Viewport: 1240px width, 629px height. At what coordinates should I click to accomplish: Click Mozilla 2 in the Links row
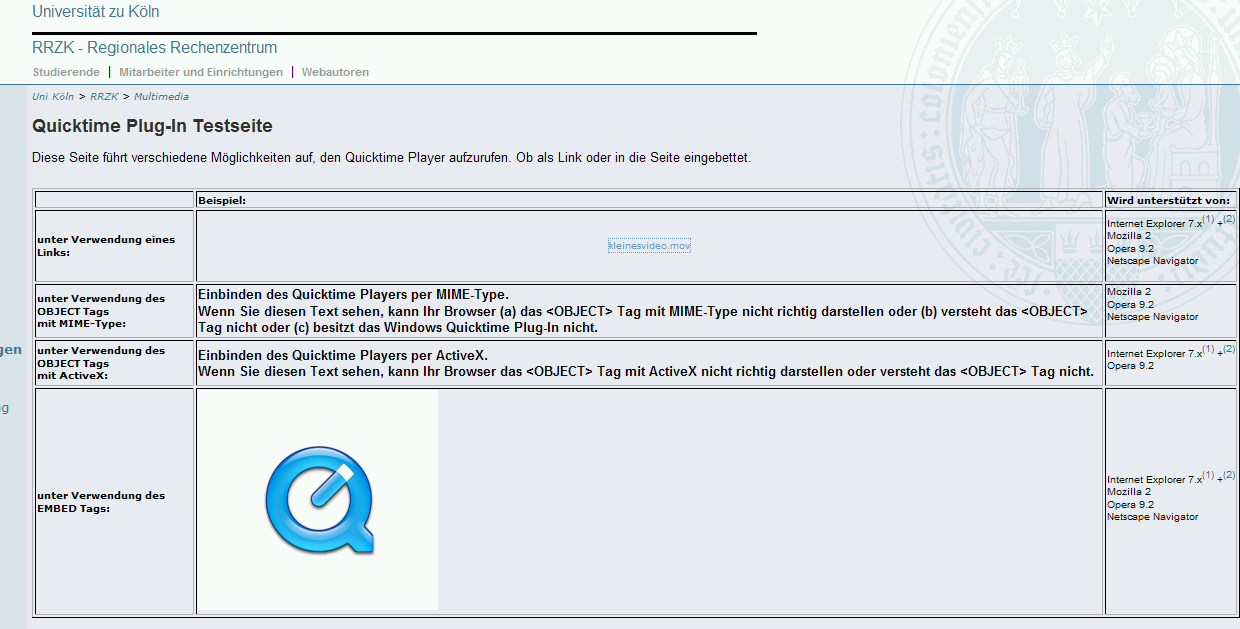click(1129, 236)
